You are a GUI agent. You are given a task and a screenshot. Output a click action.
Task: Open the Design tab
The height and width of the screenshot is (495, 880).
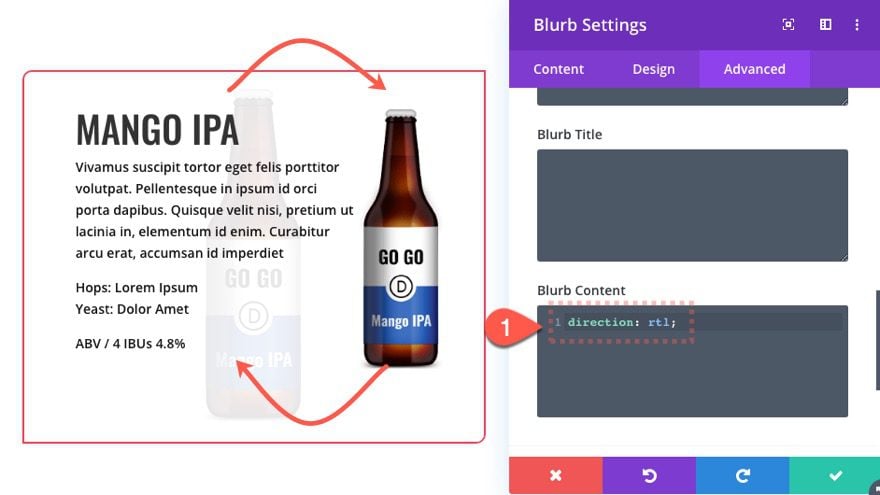tap(653, 69)
